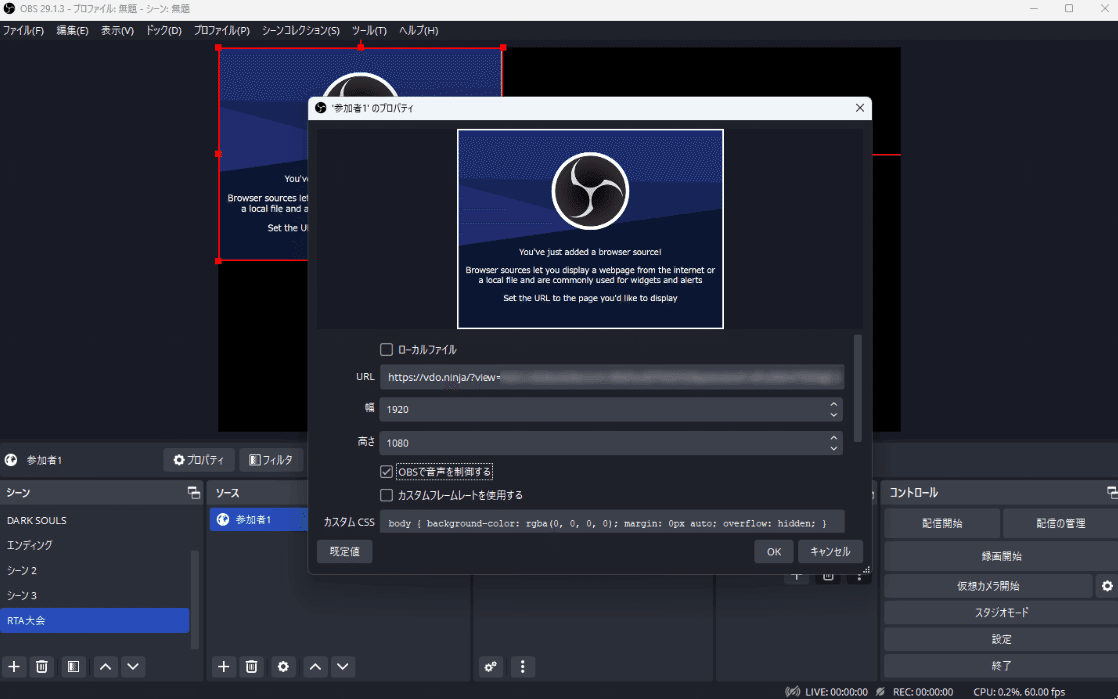The height and width of the screenshot is (699, 1118).
Task: Uncheck OBSで音声を制御する option
Action: (x=386, y=471)
